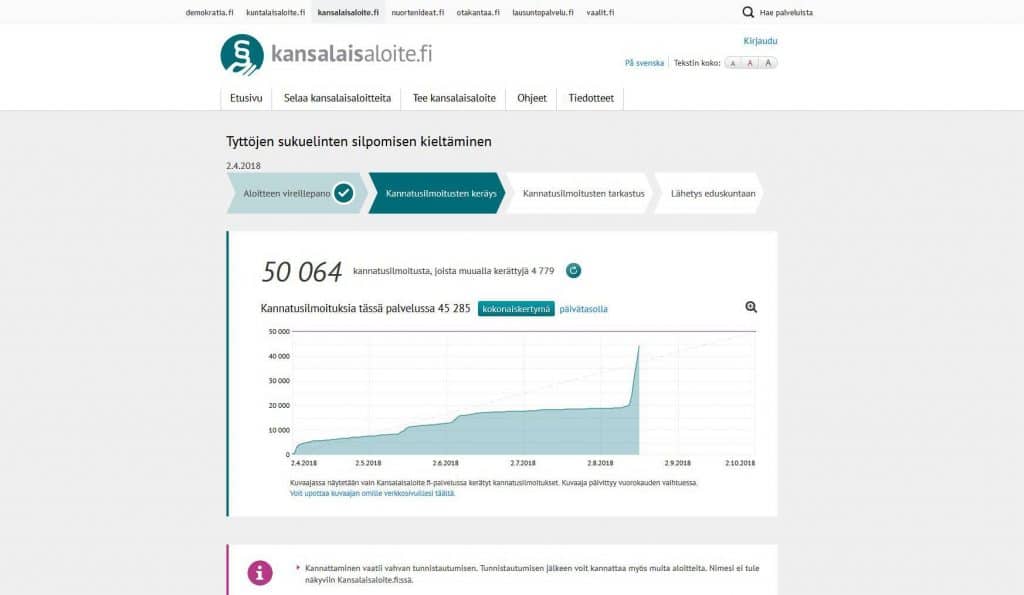This screenshot has width=1024, height=595.
Task: Click the search magnifier icon
Action: (748, 12)
